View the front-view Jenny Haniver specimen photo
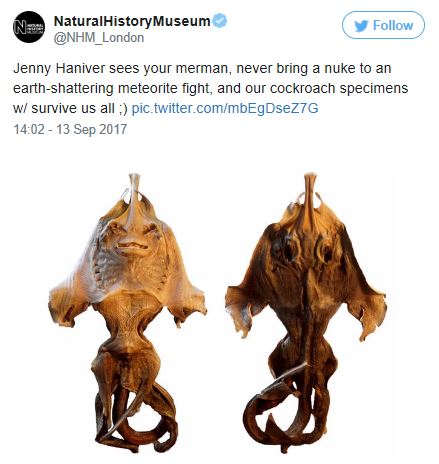Viewport: 439px width, 464px height. [128, 313]
